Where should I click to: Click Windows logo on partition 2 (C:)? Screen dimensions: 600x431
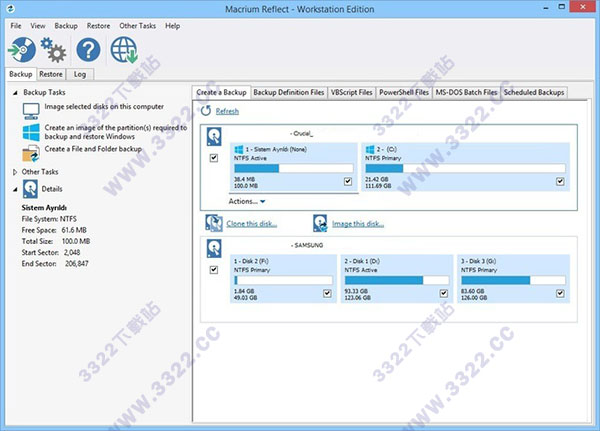370,149
